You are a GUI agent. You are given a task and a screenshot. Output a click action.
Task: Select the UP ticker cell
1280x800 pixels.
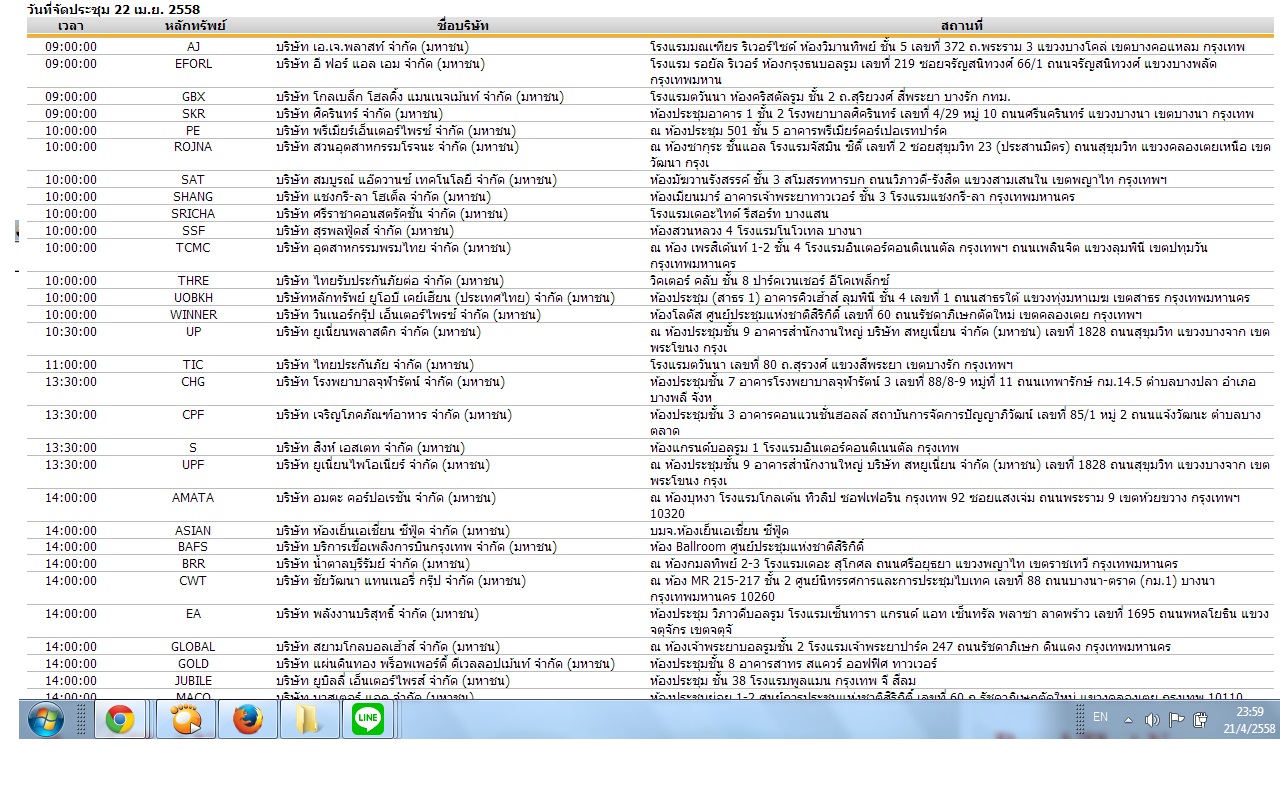[194, 331]
